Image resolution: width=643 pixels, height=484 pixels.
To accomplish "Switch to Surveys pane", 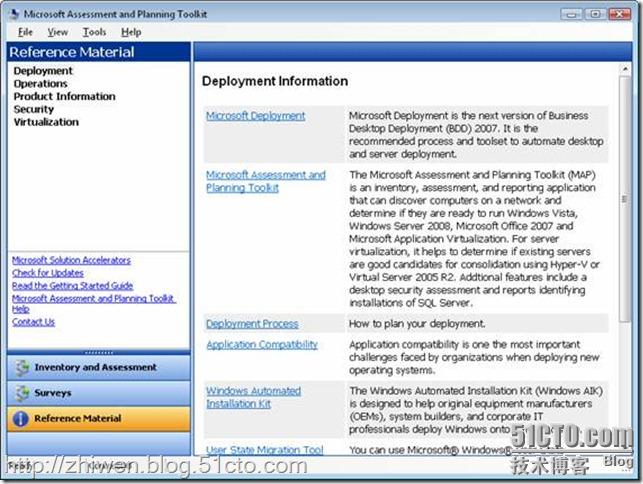I will [98, 393].
